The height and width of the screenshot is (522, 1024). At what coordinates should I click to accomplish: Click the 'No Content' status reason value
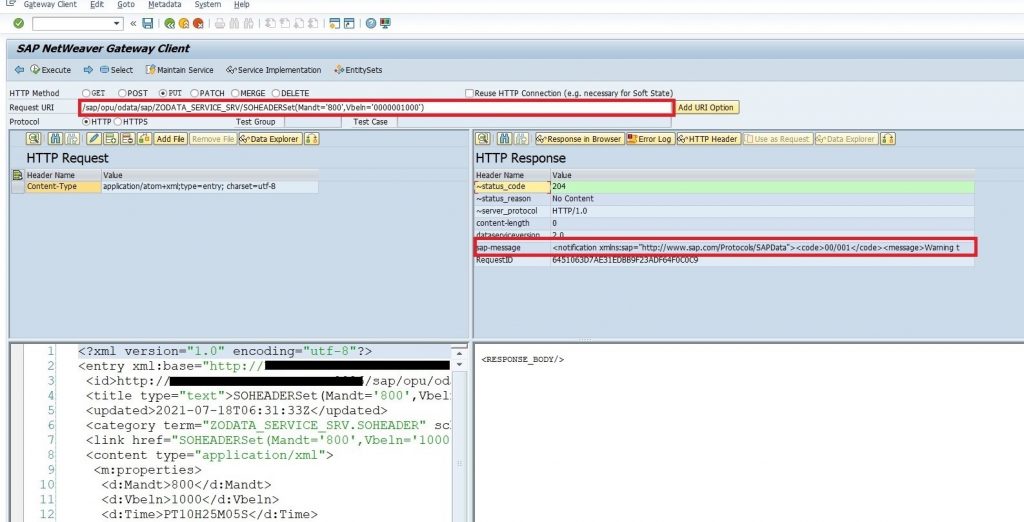(573, 199)
